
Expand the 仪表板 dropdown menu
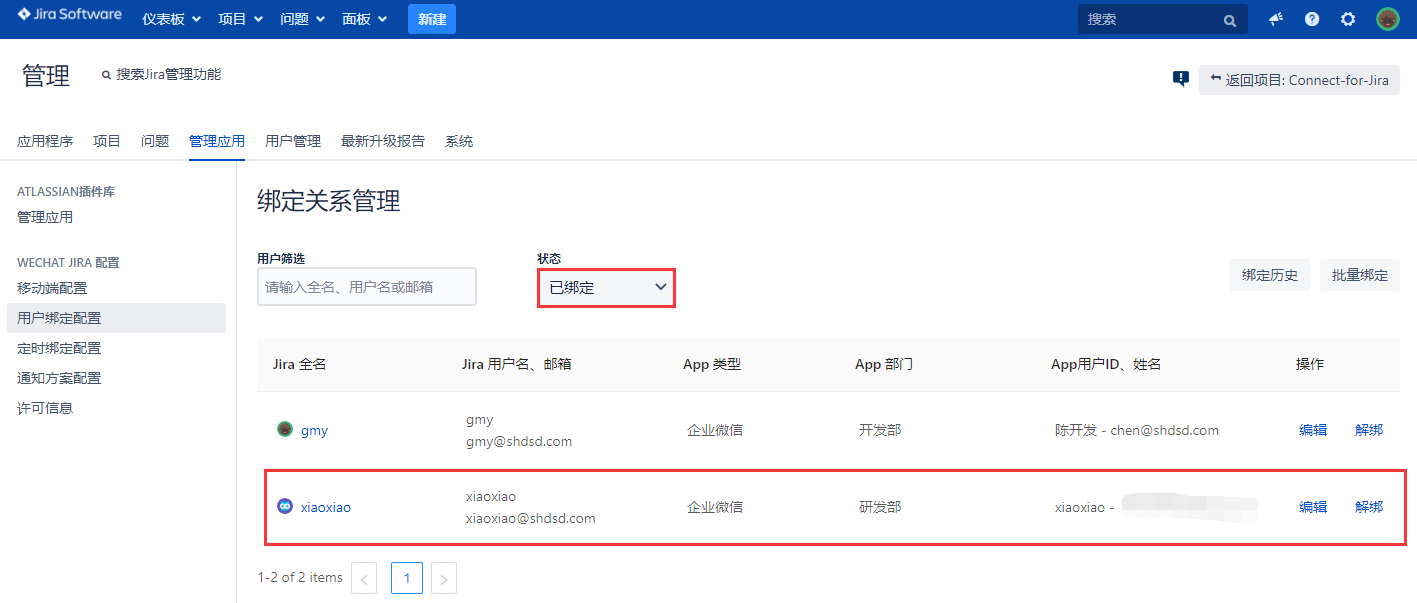171,19
